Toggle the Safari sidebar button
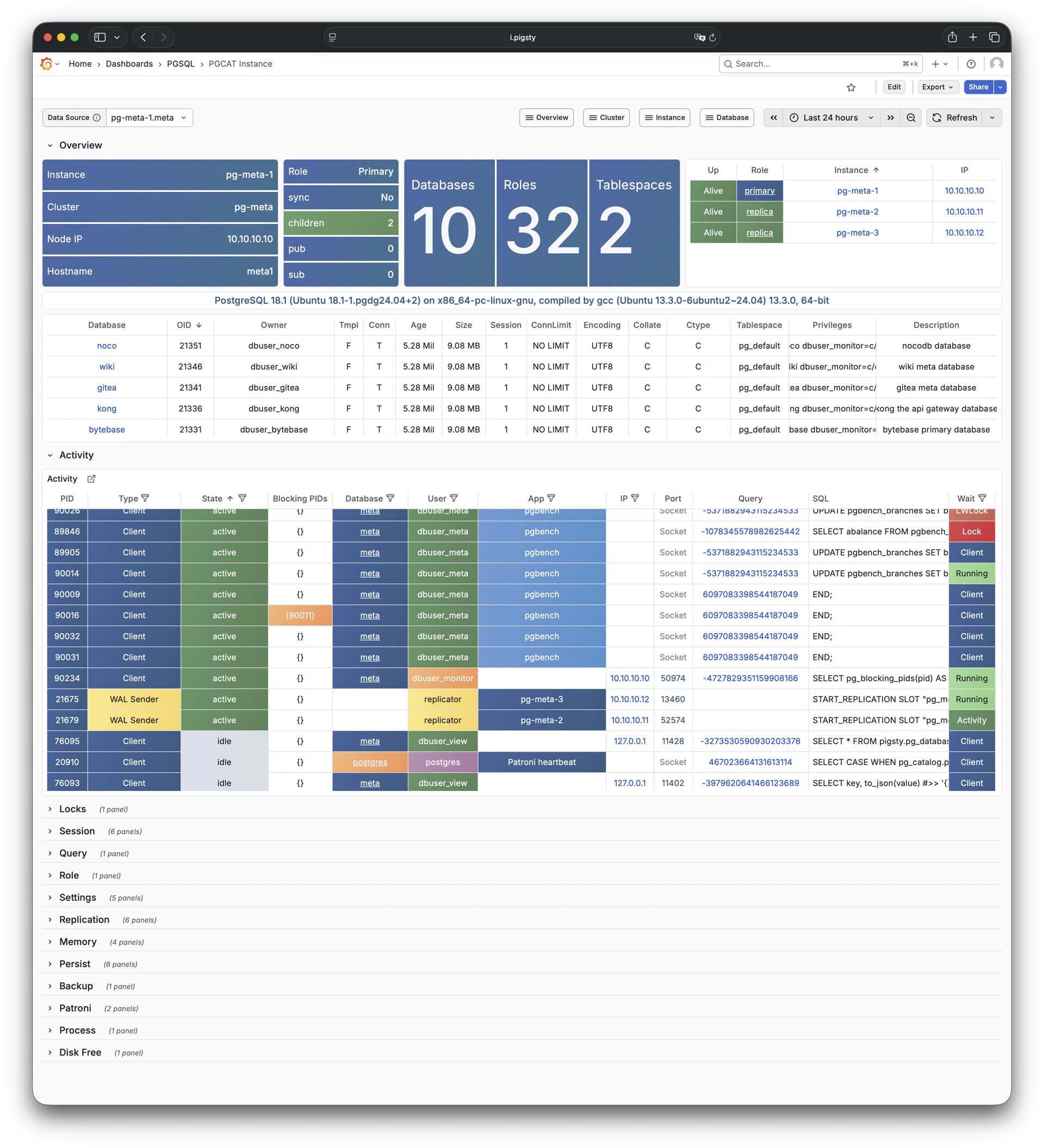The height and width of the screenshot is (1148, 1044). tap(100, 37)
